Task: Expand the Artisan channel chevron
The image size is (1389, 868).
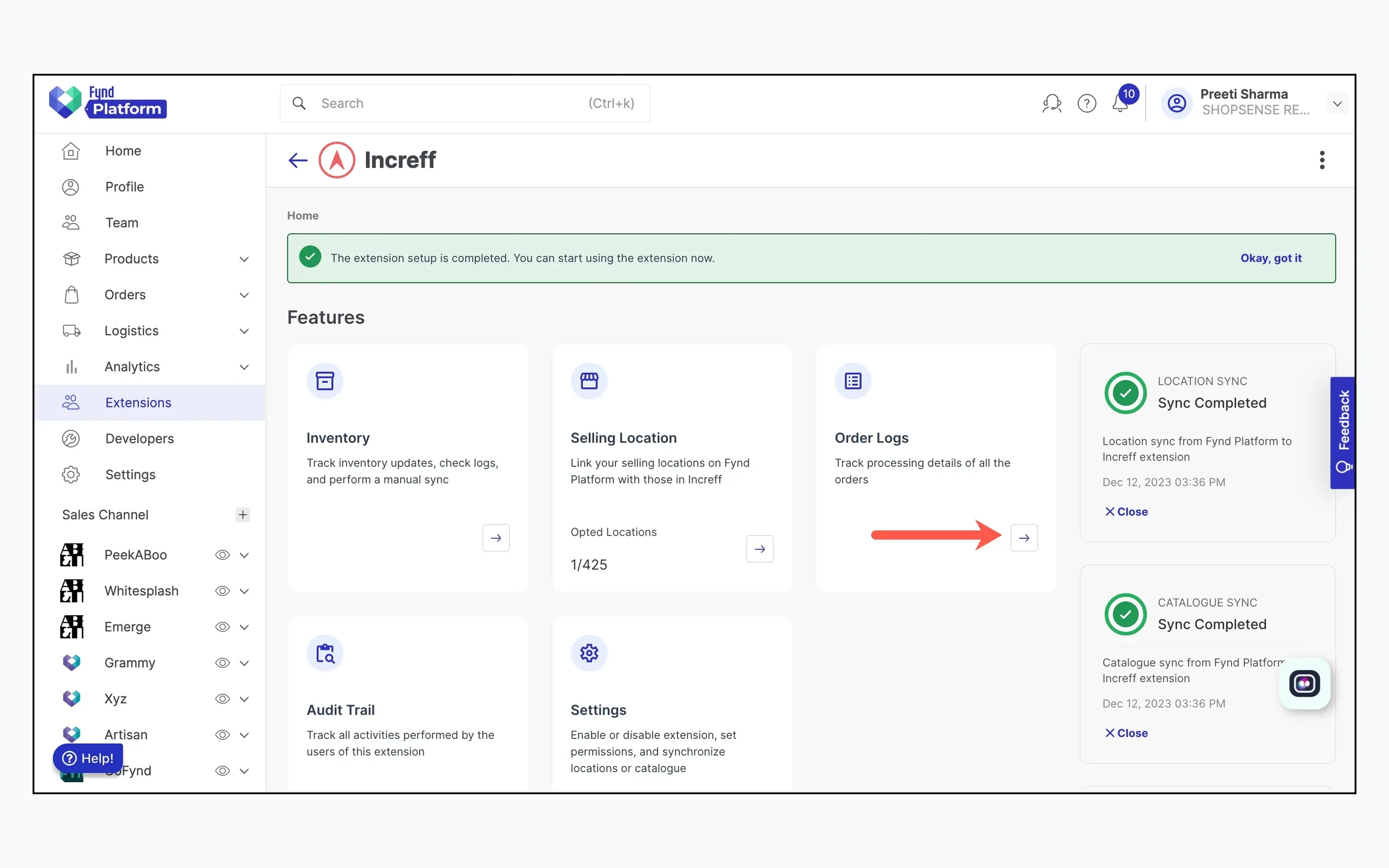Action: tap(244, 735)
